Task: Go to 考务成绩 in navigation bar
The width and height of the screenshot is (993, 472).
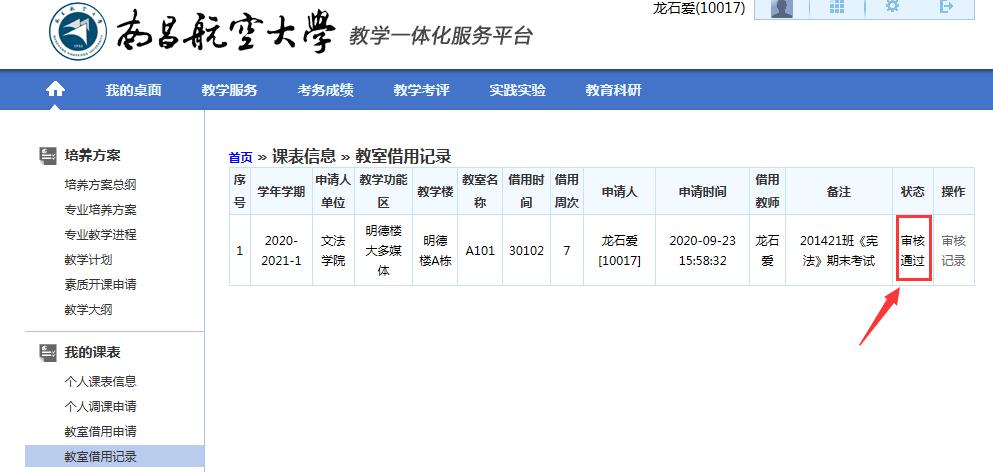Action: point(325,90)
